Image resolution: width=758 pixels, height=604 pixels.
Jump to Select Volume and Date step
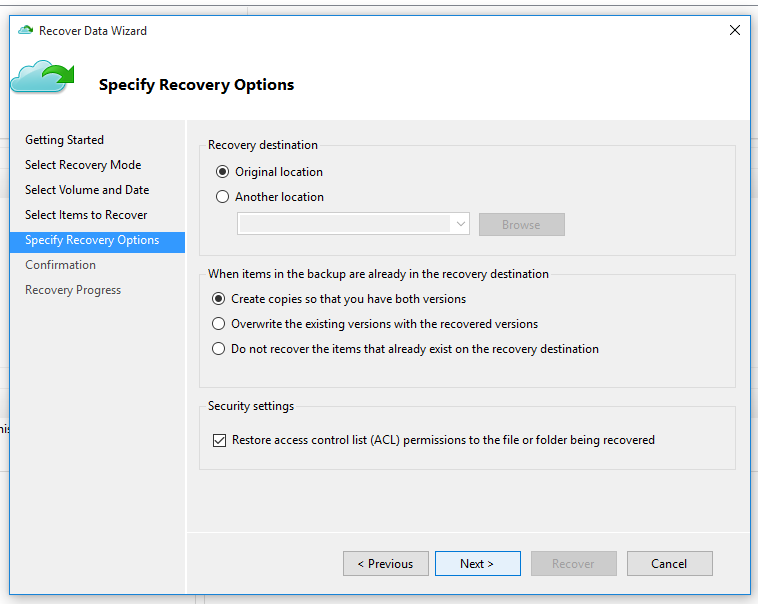(87, 190)
